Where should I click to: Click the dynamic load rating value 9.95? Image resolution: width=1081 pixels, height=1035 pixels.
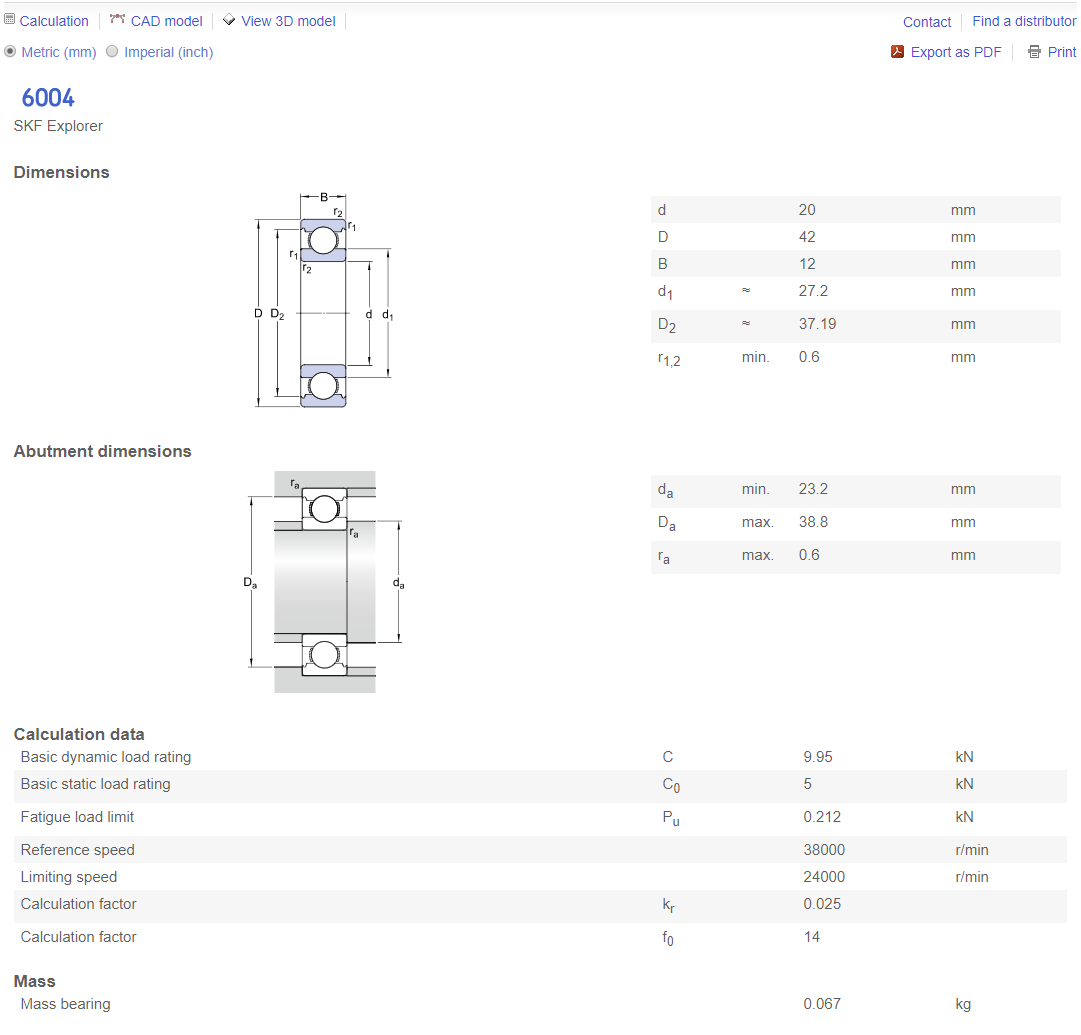click(818, 757)
